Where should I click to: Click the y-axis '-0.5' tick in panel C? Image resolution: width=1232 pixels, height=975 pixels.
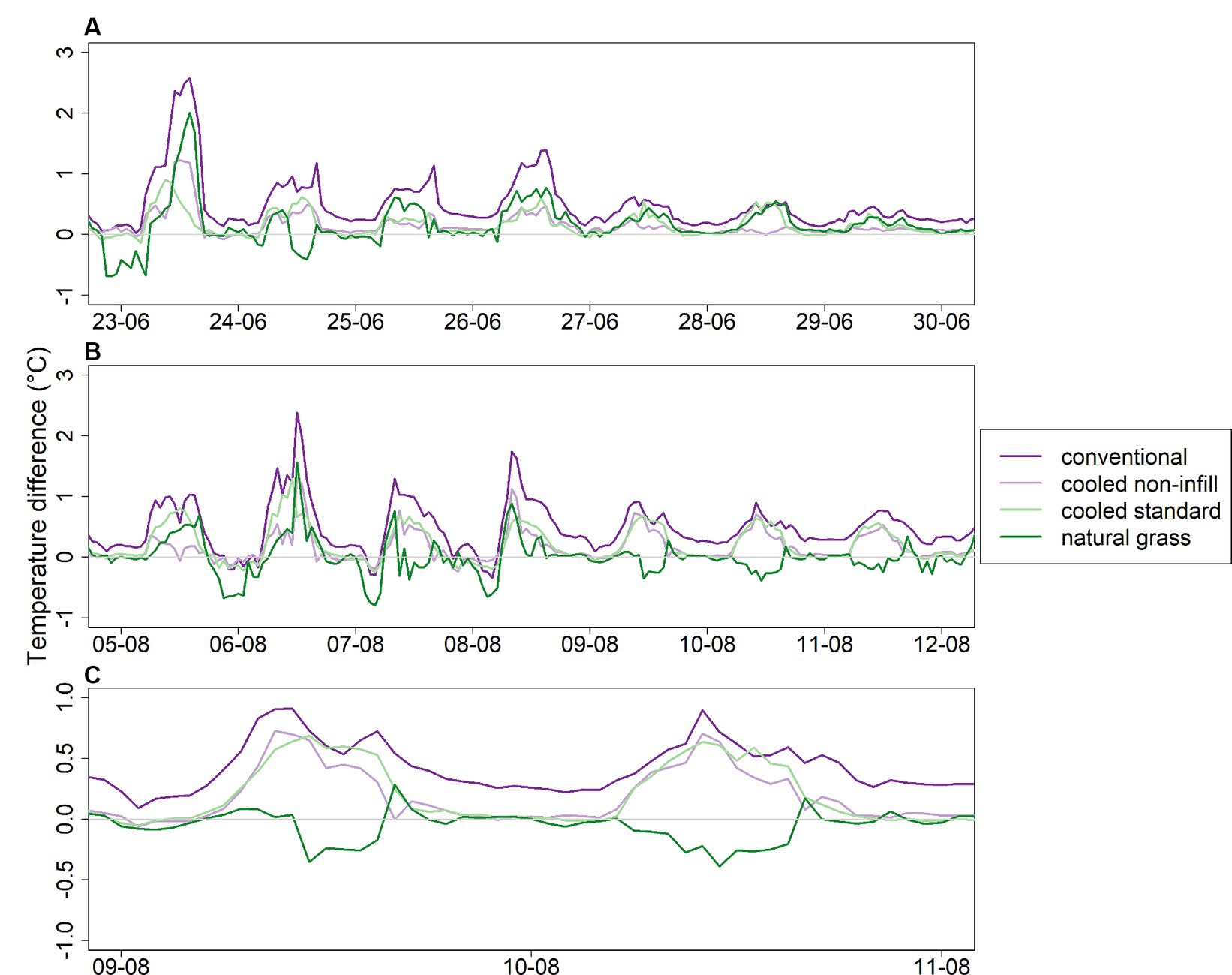click(x=67, y=879)
